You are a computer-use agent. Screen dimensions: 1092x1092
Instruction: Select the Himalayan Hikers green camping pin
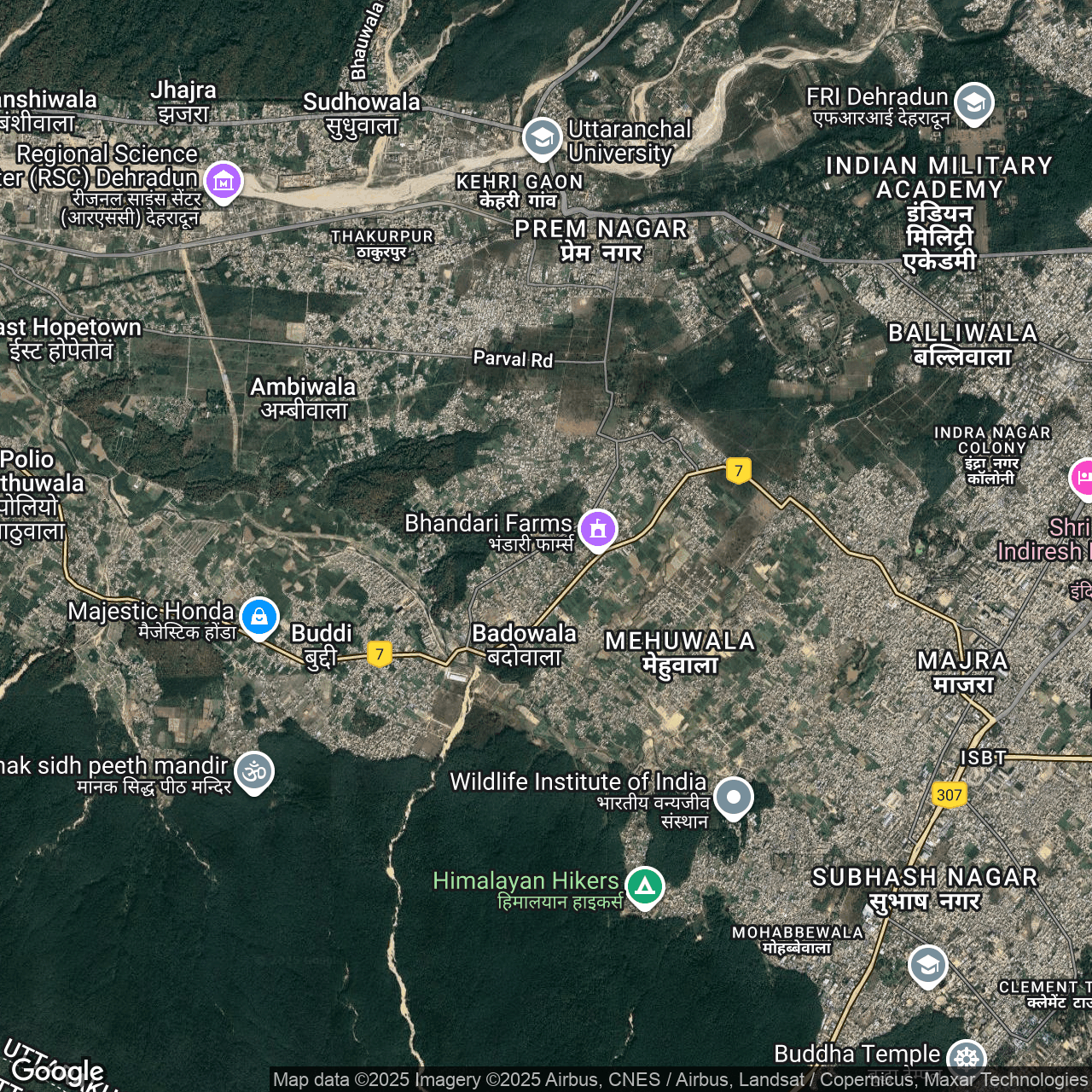coord(645,886)
